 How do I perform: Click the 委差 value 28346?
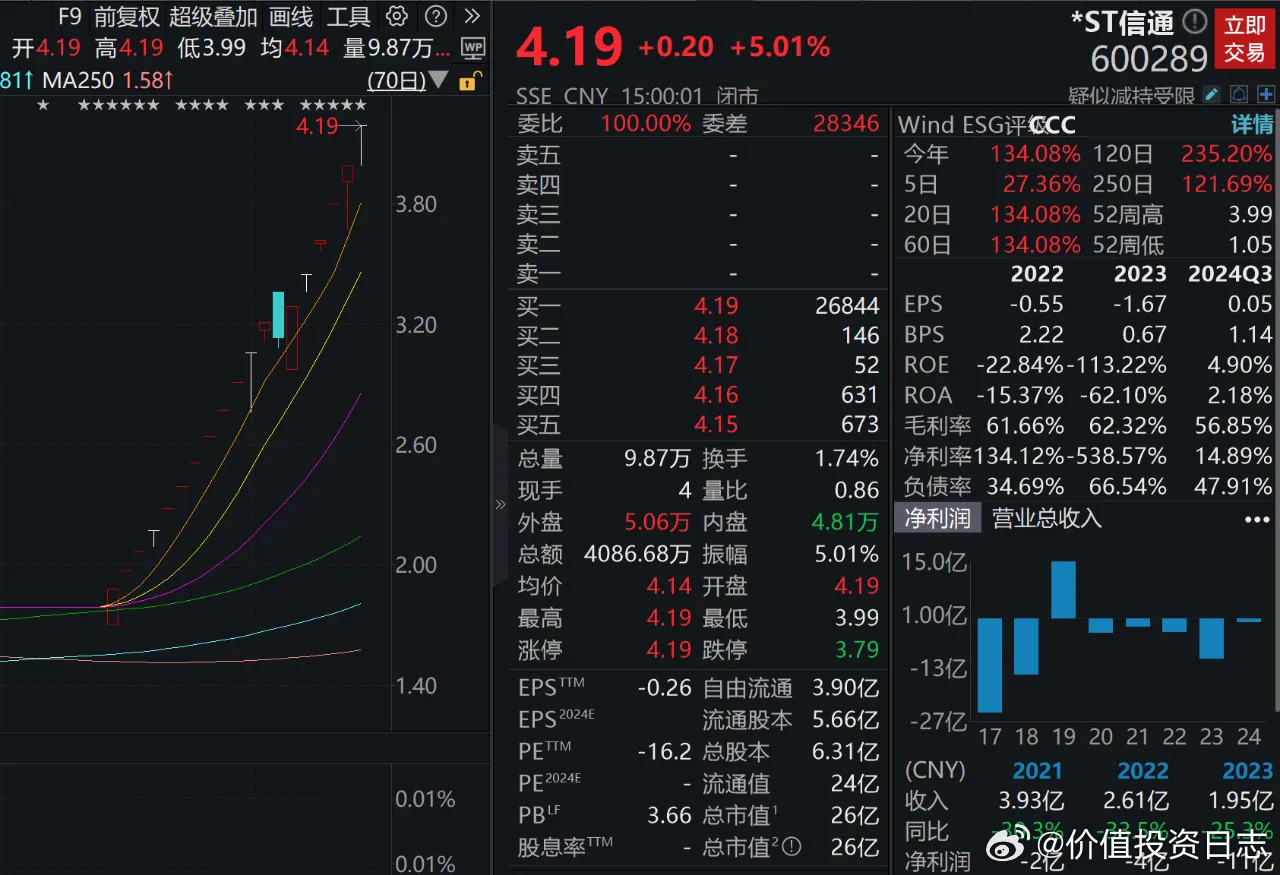coord(846,123)
